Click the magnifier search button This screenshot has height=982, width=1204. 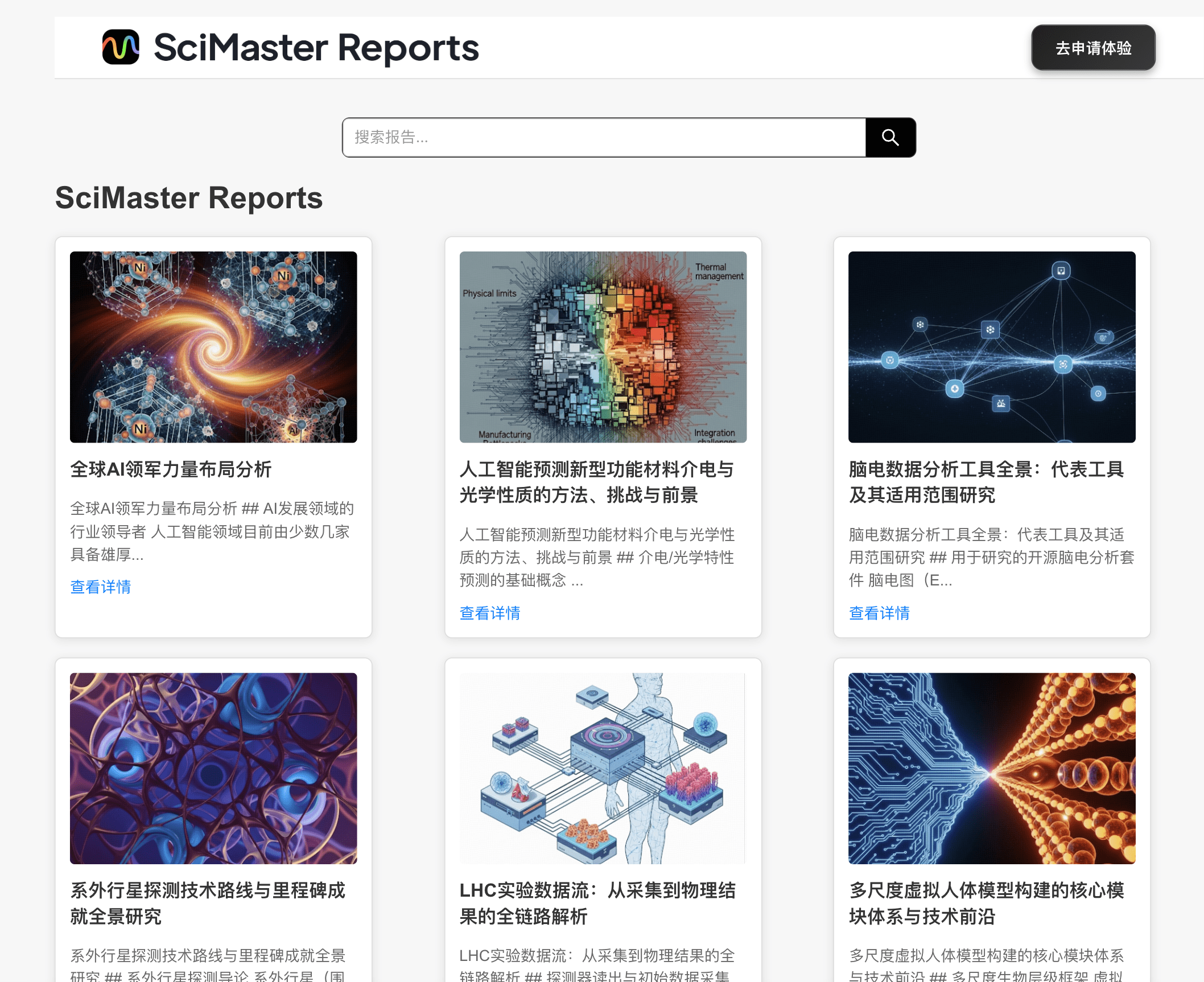[890, 138]
